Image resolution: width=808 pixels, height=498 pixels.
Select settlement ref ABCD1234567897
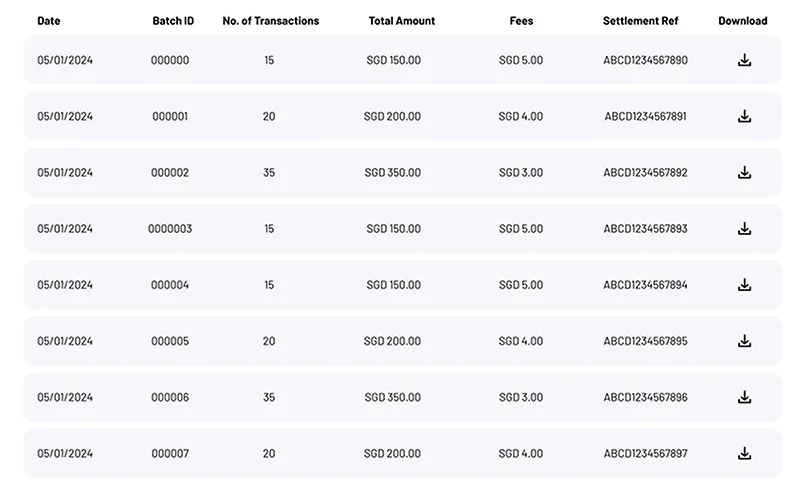point(645,454)
